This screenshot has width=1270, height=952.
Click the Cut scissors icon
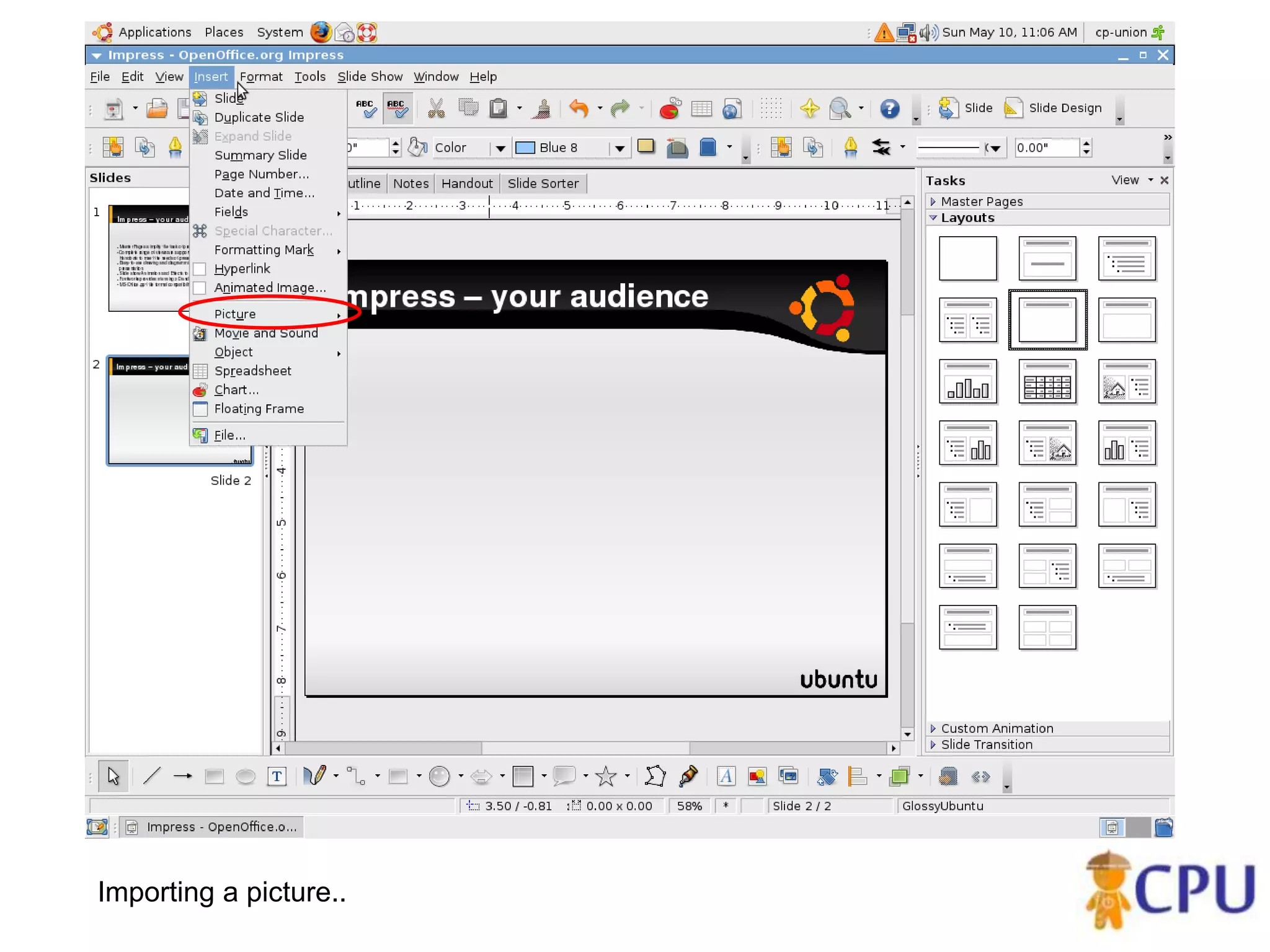(436, 108)
